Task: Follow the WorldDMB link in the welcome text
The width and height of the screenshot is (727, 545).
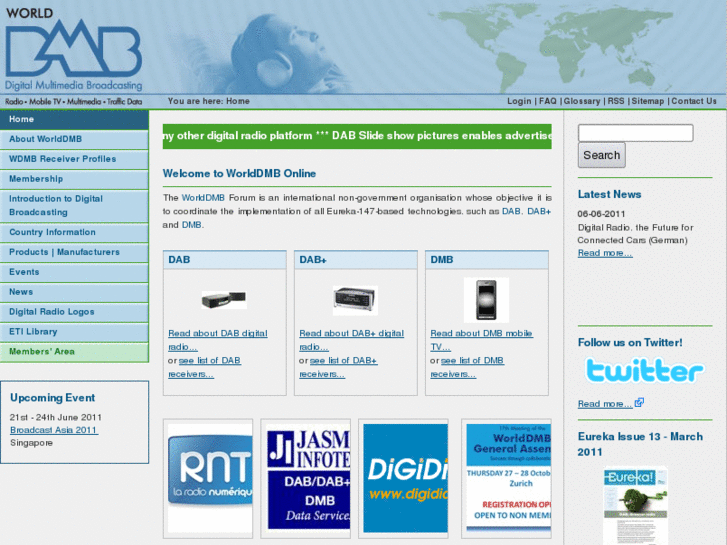Action: pos(203,198)
